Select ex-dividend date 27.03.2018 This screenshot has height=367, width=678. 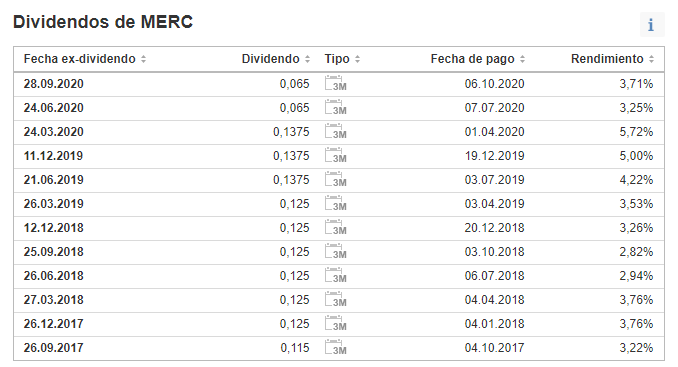click(54, 300)
